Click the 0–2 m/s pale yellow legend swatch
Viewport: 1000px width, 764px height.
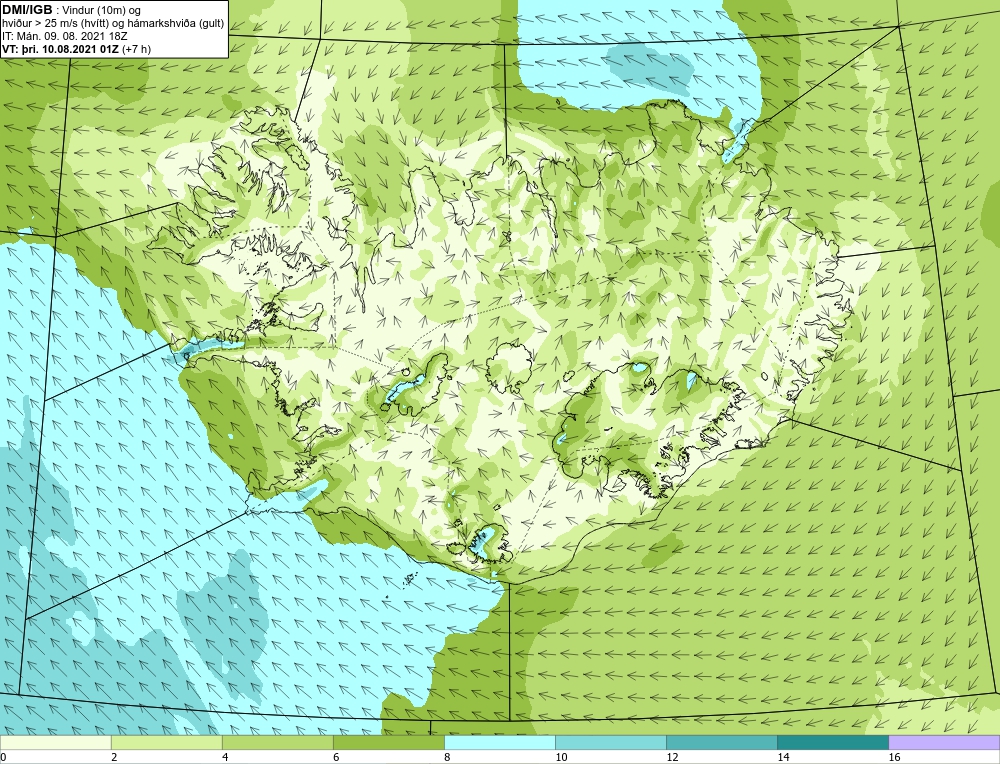(x=55, y=742)
